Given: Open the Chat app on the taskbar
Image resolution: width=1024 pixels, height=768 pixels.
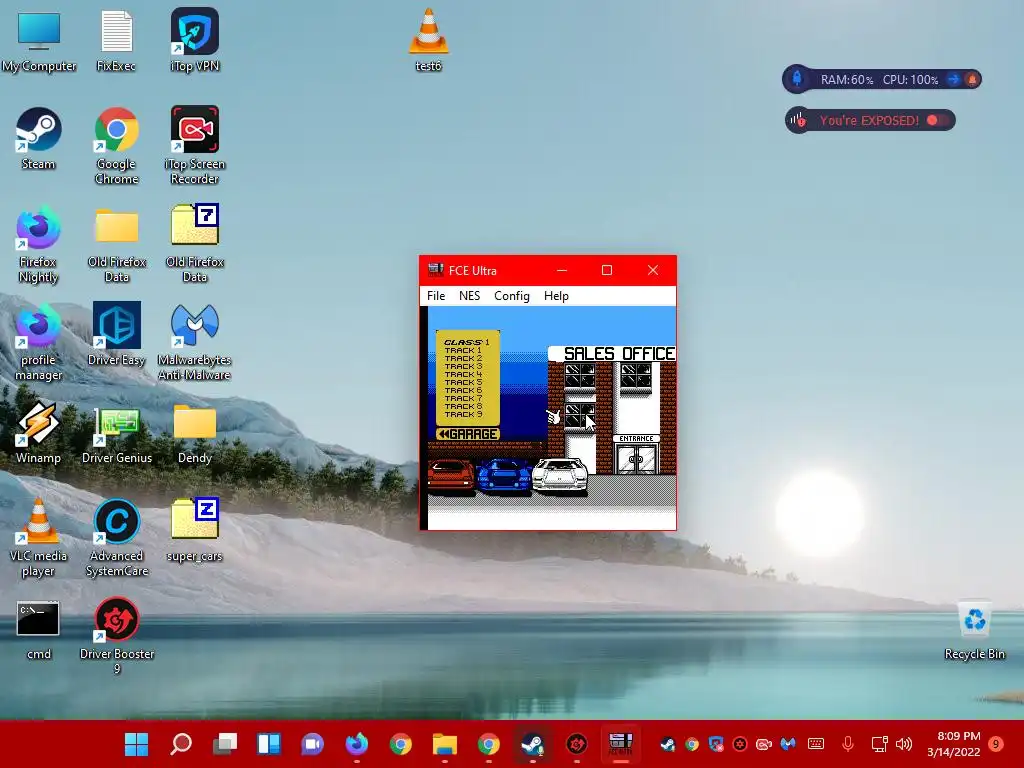Looking at the screenshot, I should coord(312,744).
